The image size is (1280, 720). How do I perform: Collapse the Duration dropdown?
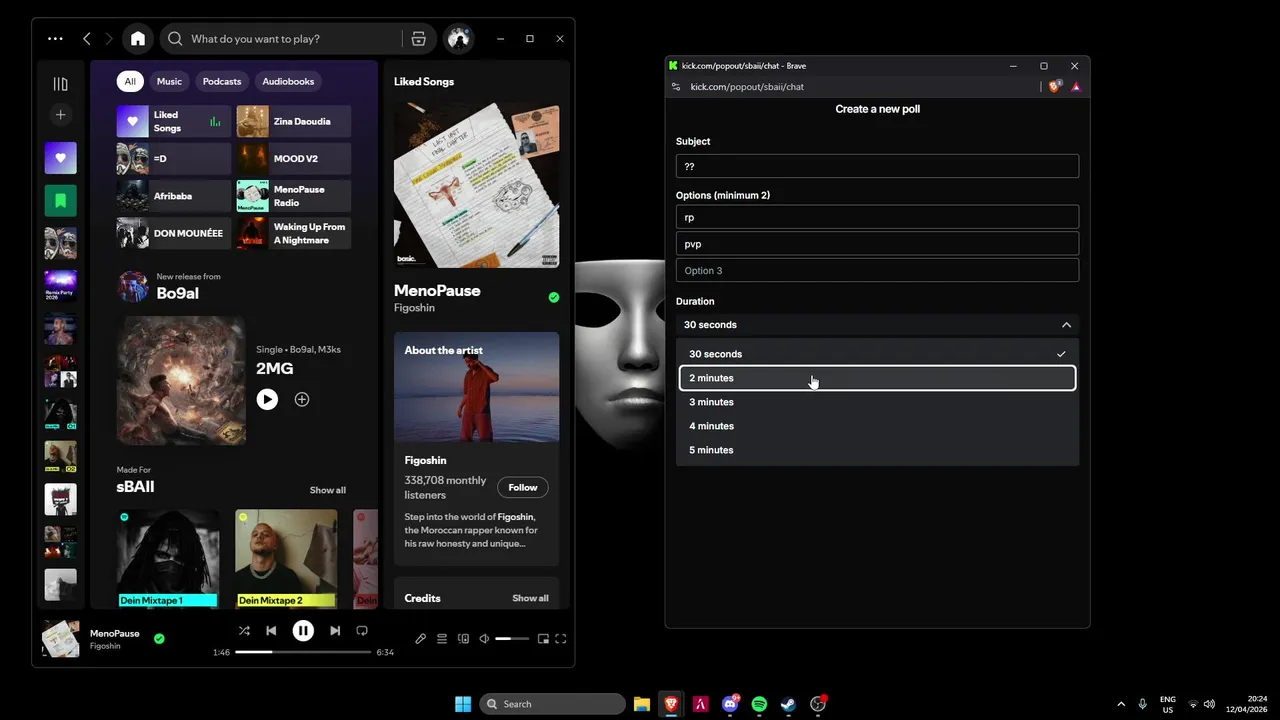pyautogui.click(x=877, y=325)
